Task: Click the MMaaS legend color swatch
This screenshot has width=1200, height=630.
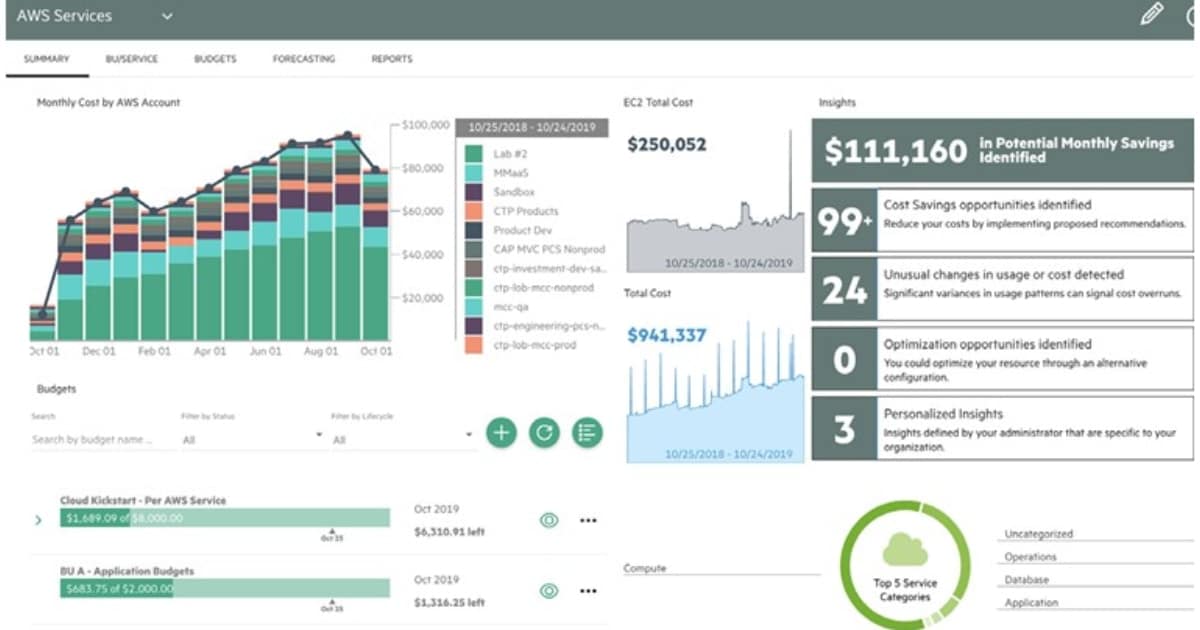Action: [474, 173]
